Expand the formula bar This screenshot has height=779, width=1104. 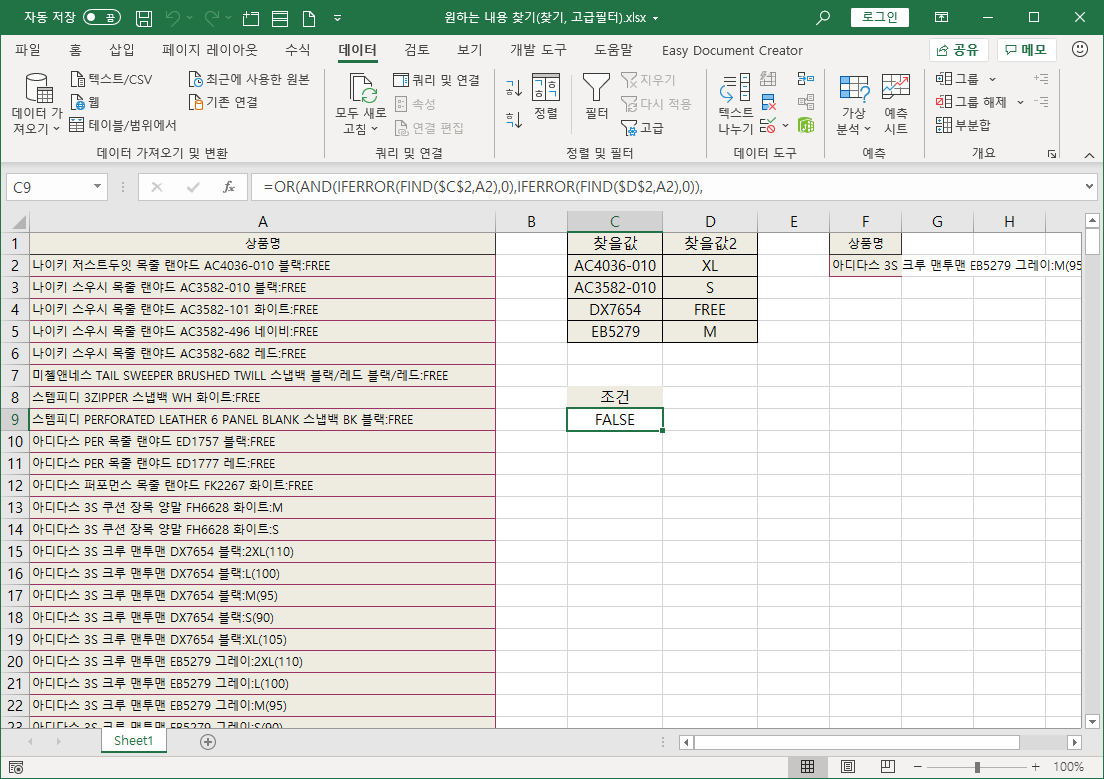1089,187
